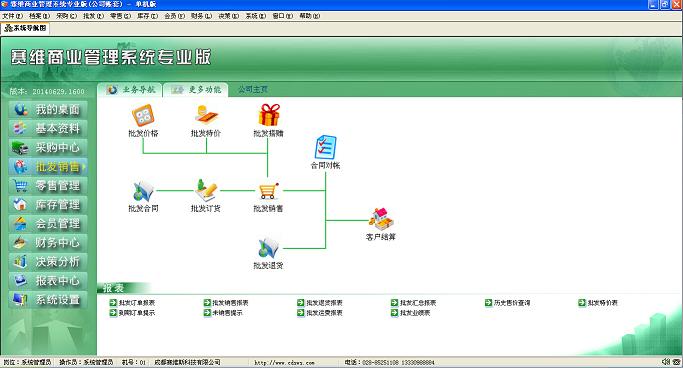Open the 批发价格 calculator icon
This screenshot has height=368, width=683.
click(143, 115)
